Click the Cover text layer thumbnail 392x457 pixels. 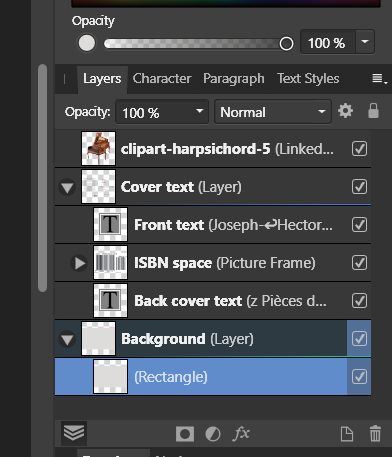coord(99,187)
